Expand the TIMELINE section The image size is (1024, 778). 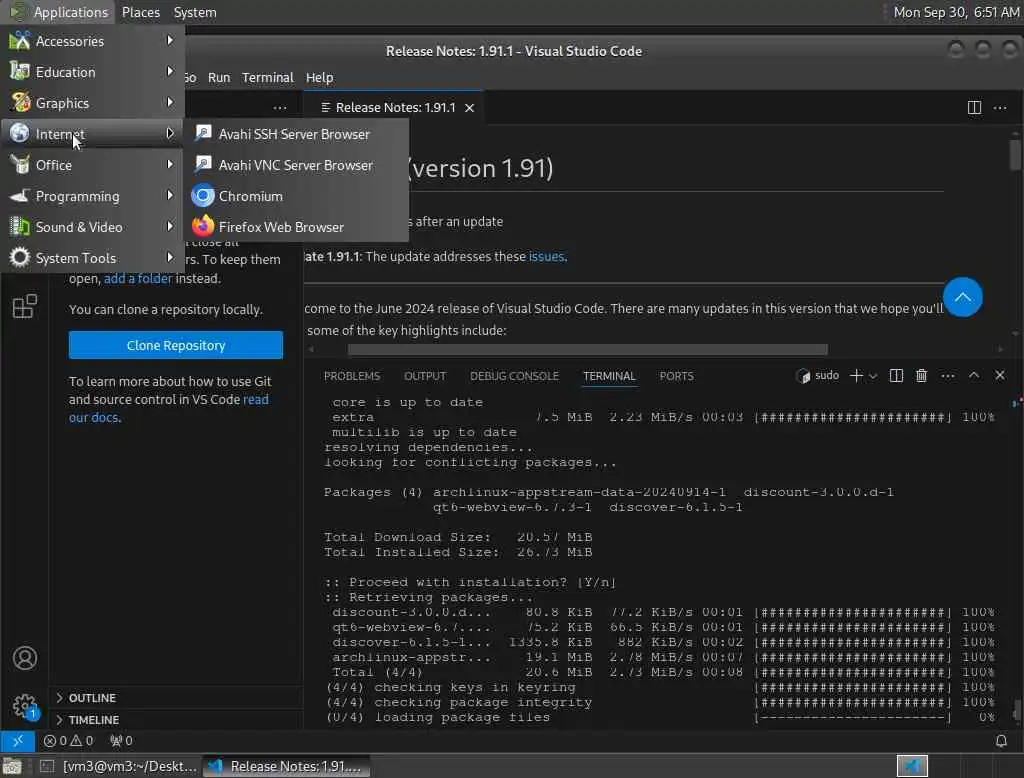pos(176,720)
